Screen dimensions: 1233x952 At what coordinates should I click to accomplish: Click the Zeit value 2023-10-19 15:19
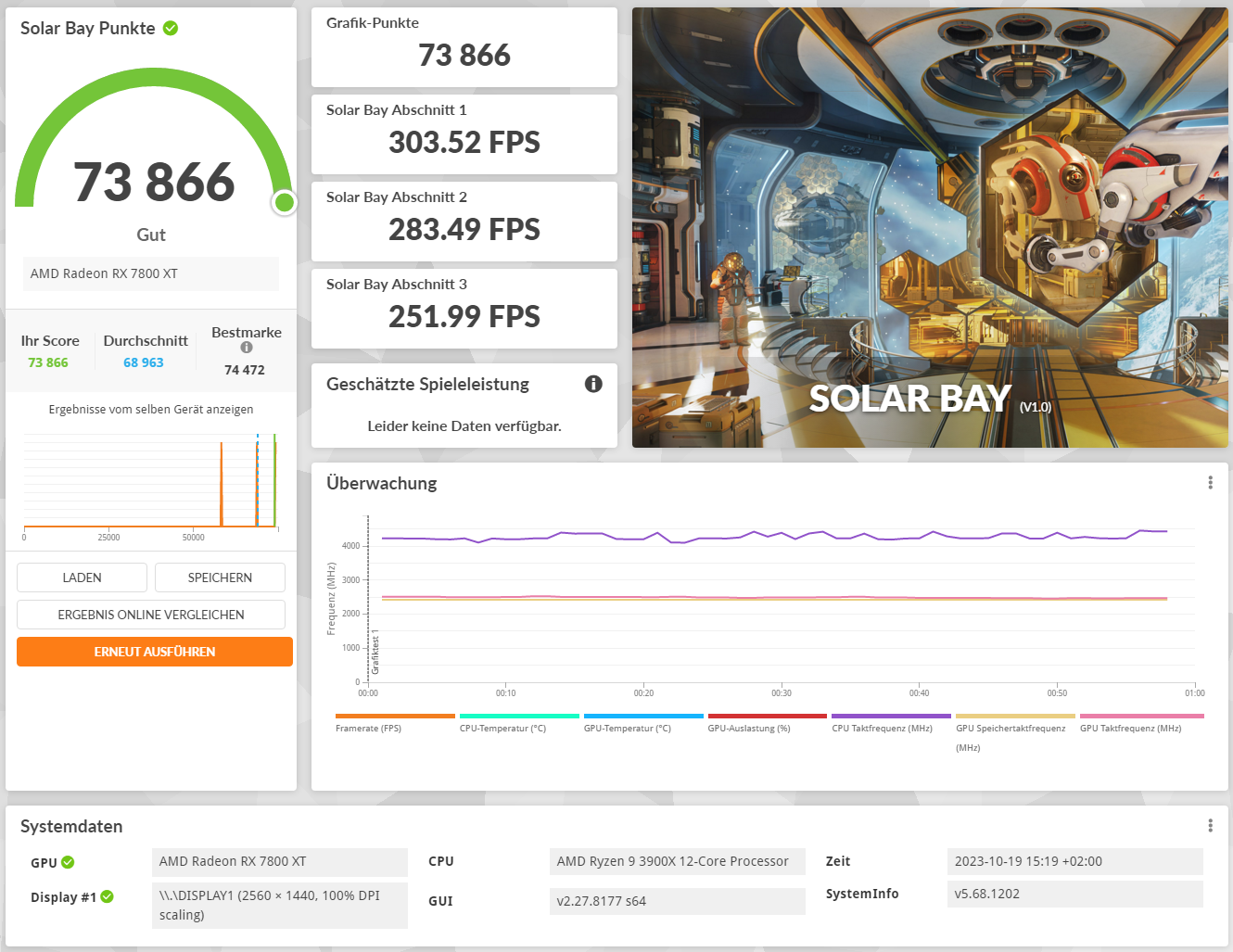1075,861
